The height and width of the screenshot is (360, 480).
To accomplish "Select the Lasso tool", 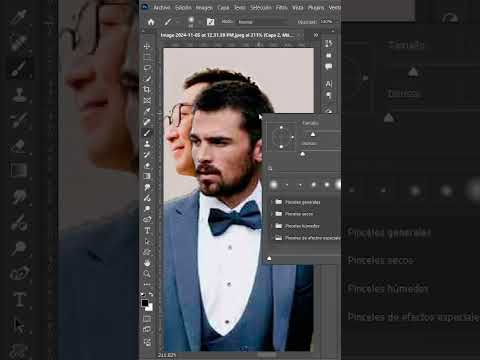I will pos(147,68).
